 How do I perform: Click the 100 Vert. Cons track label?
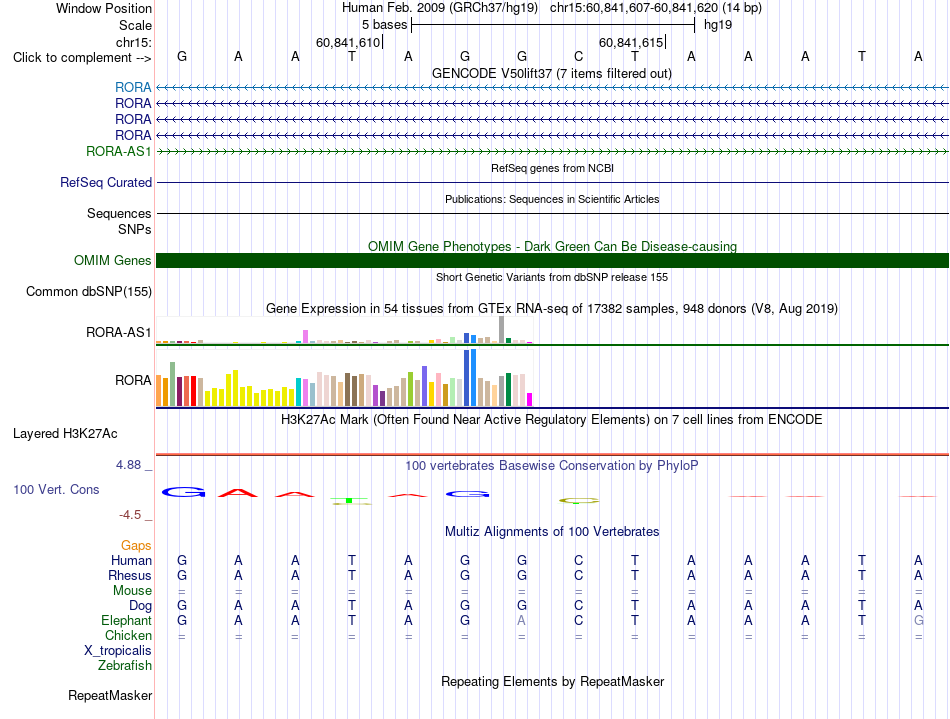[x=56, y=489]
